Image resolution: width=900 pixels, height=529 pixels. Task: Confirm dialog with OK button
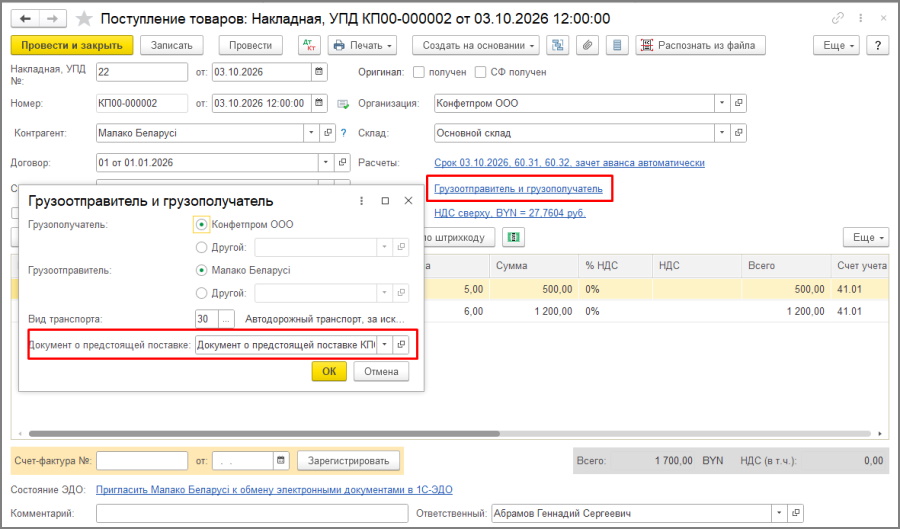pyautogui.click(x=329, y=371)
